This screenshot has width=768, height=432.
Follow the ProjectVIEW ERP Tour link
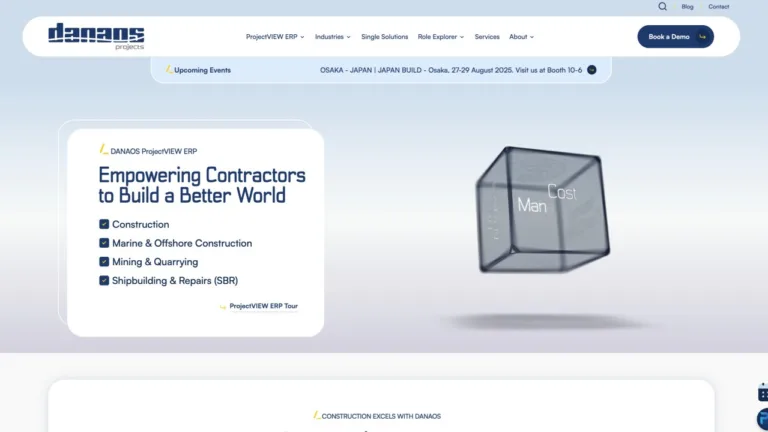(264, 306)
